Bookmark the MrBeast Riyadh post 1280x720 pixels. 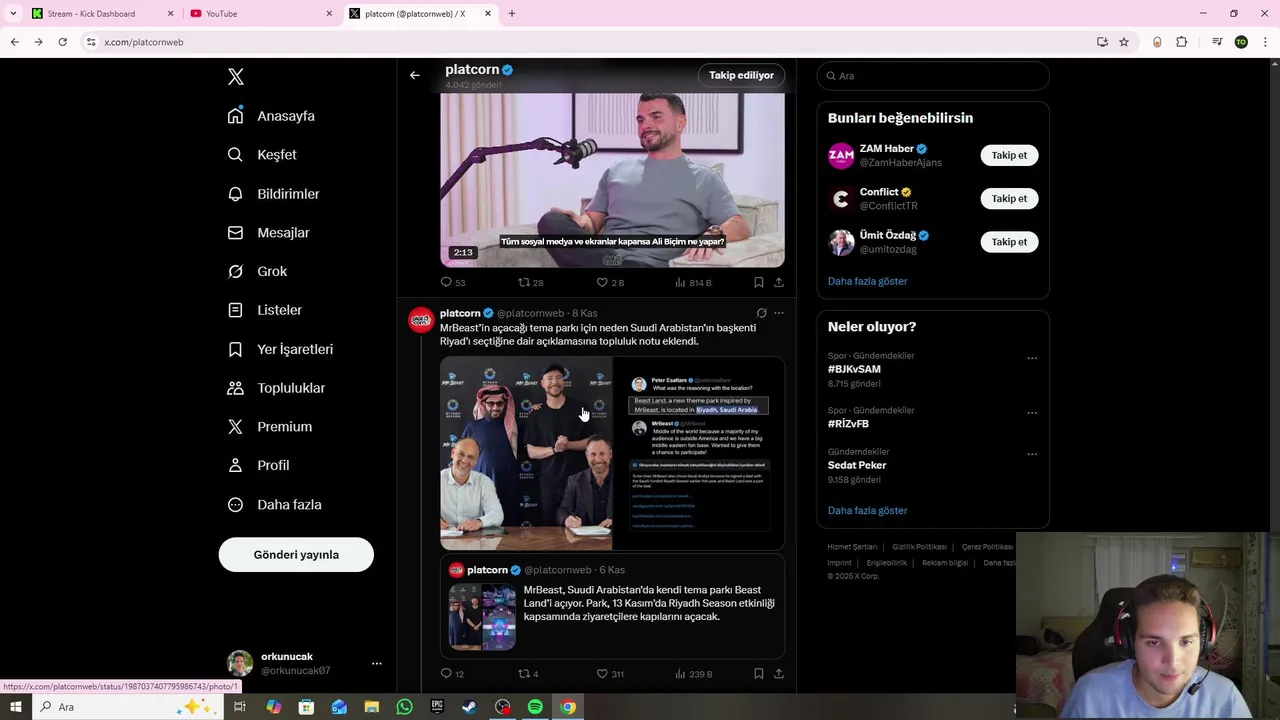758,674
